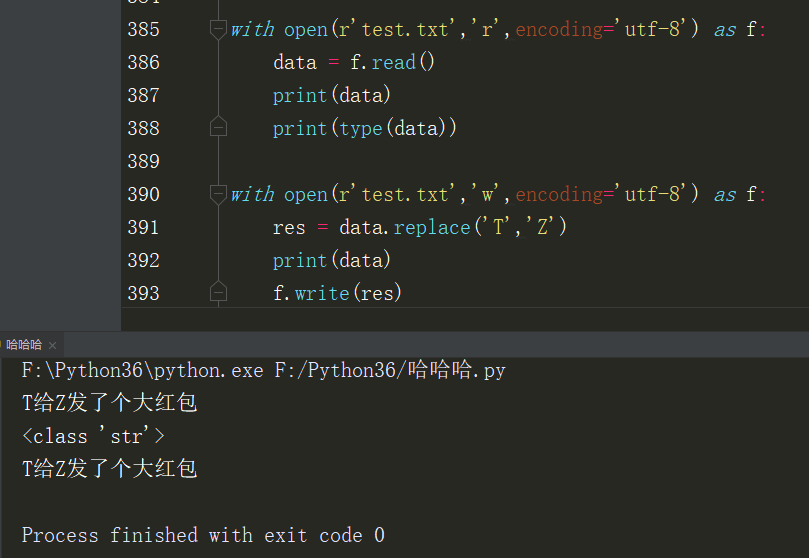809x558 pixels.
Task: Click f.write(res) on line 393
Action: click(337, 293)
